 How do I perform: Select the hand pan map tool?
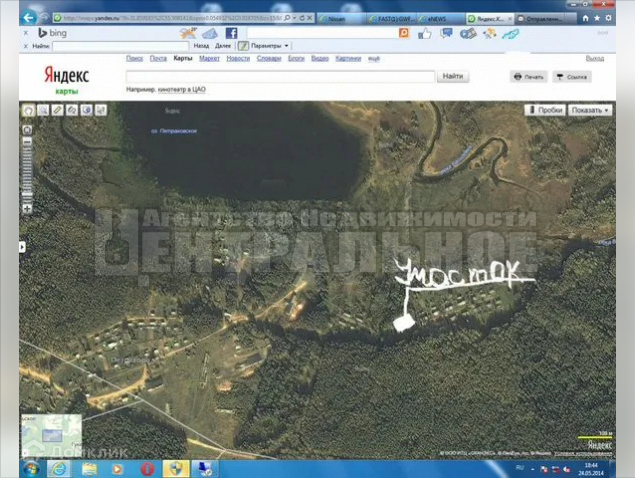coord(28,110)
